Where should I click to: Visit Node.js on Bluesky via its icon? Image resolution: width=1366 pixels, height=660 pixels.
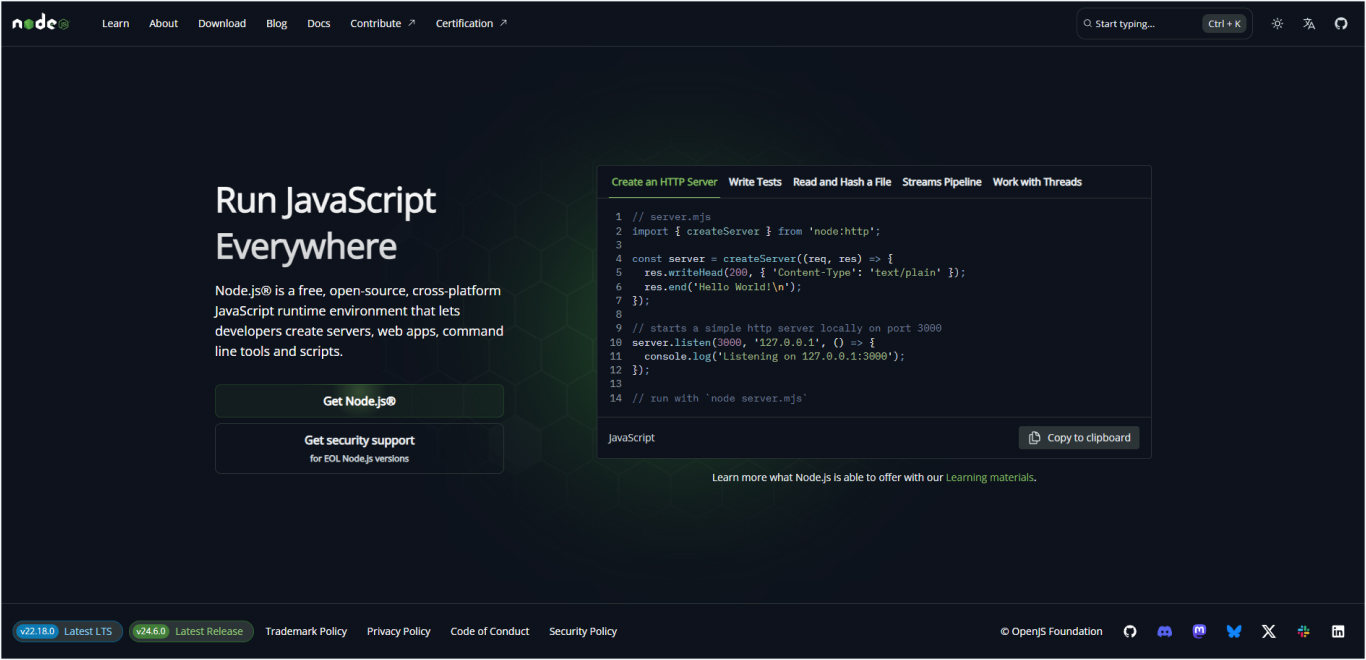1234,631
